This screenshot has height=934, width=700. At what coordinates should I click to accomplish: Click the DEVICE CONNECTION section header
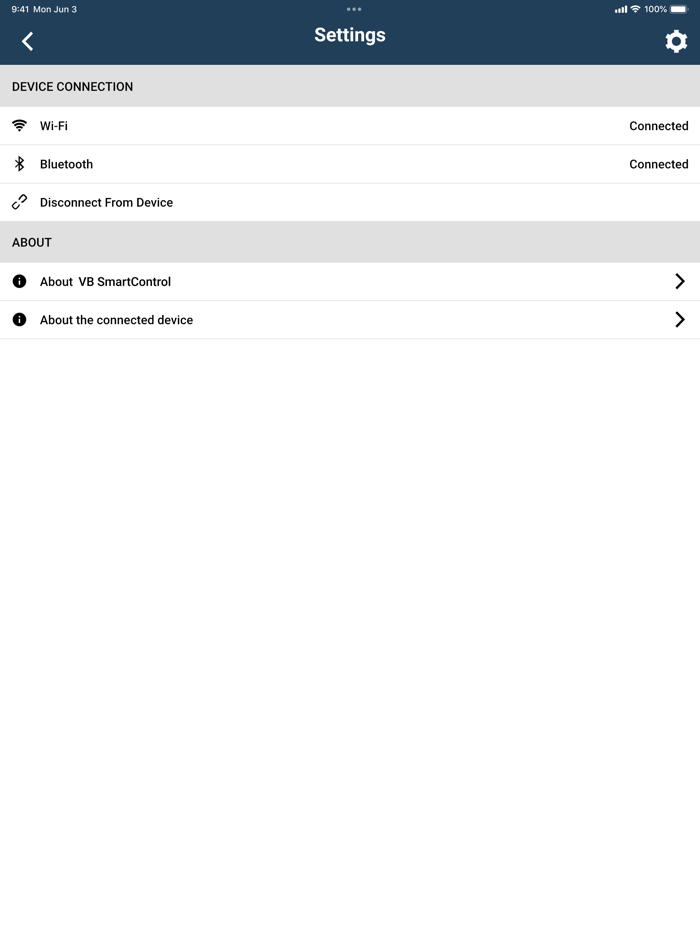(73, 86)
